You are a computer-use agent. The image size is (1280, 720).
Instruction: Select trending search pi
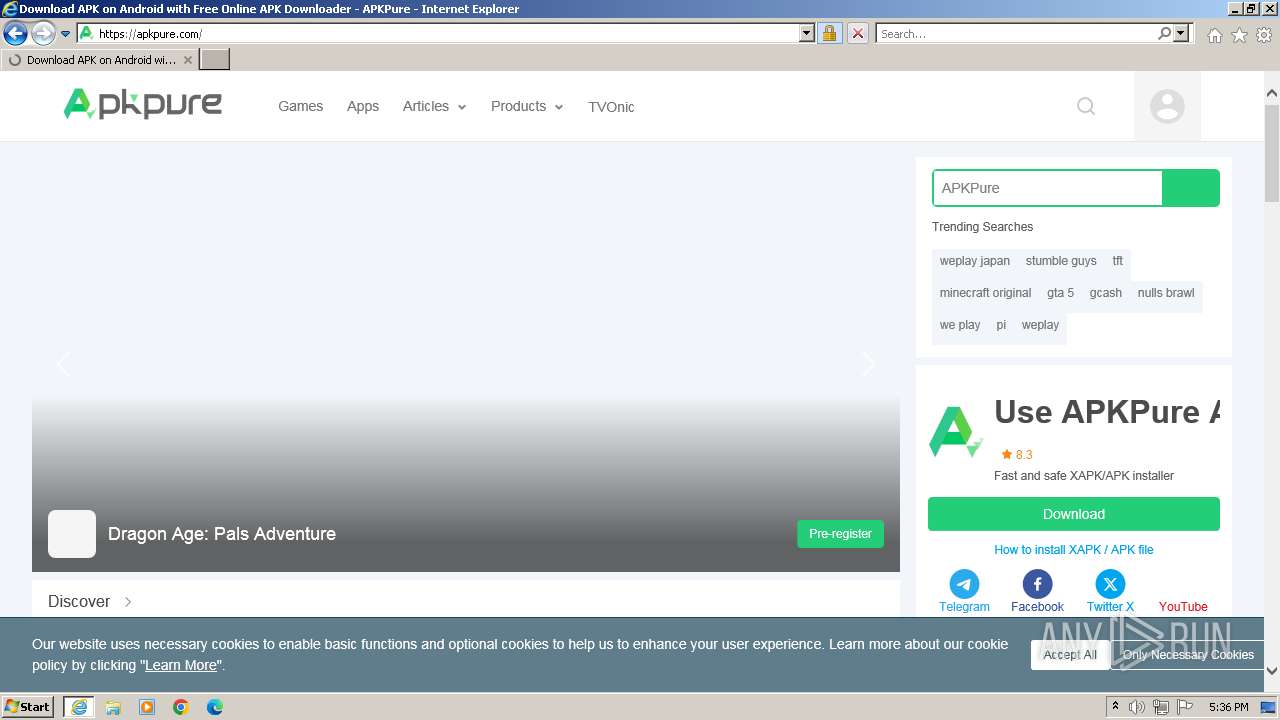1001,325
